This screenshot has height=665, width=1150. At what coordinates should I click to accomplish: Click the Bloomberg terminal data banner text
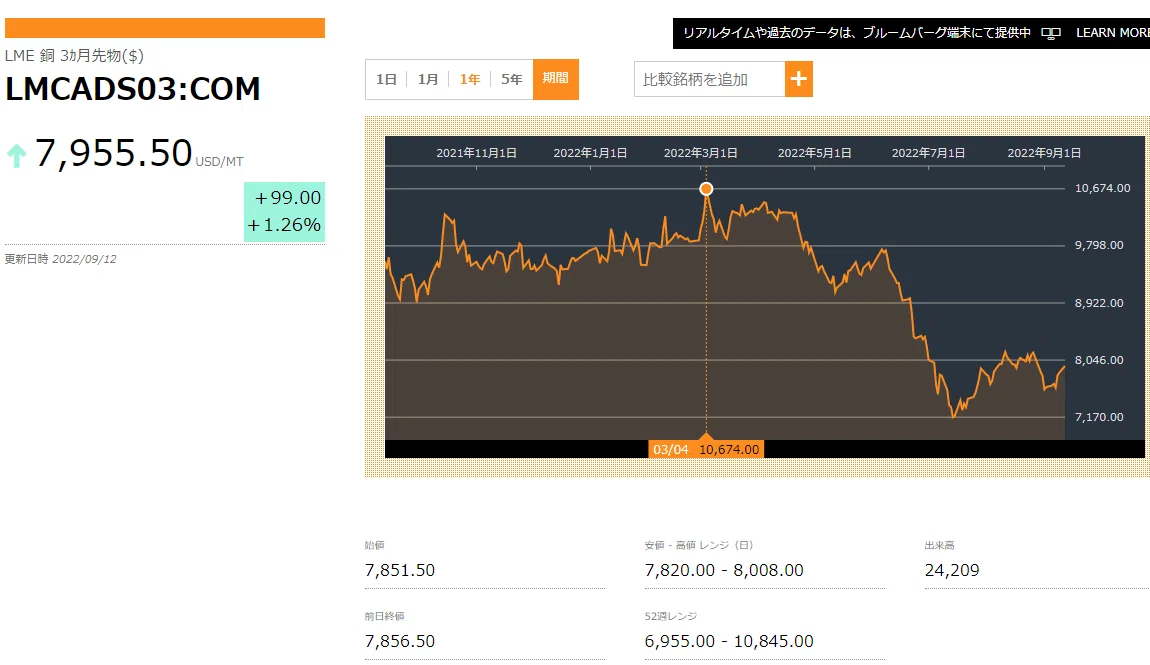tap(857, 33)
